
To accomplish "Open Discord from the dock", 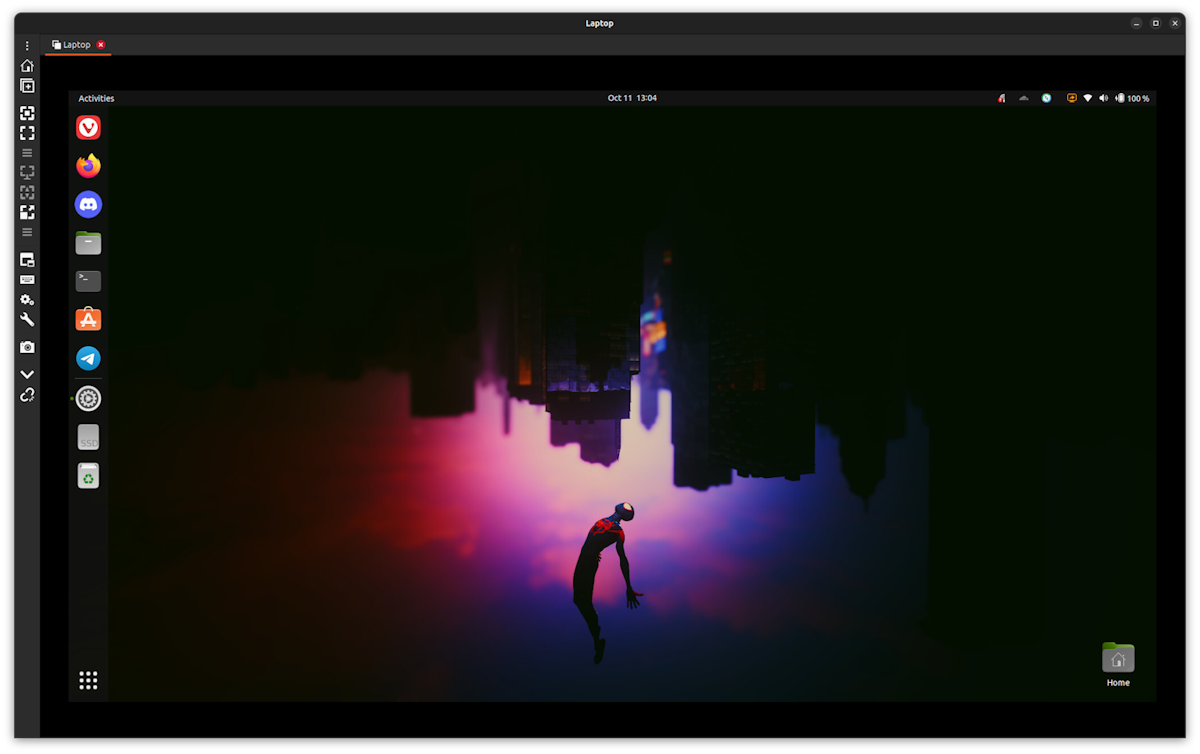I will [x=88, y=204].
